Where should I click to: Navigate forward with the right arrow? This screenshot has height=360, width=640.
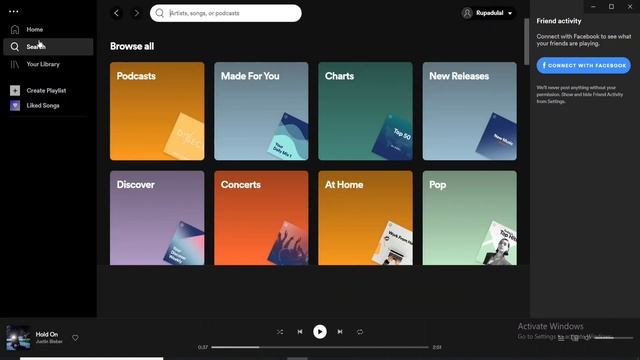tap(136, 13)
